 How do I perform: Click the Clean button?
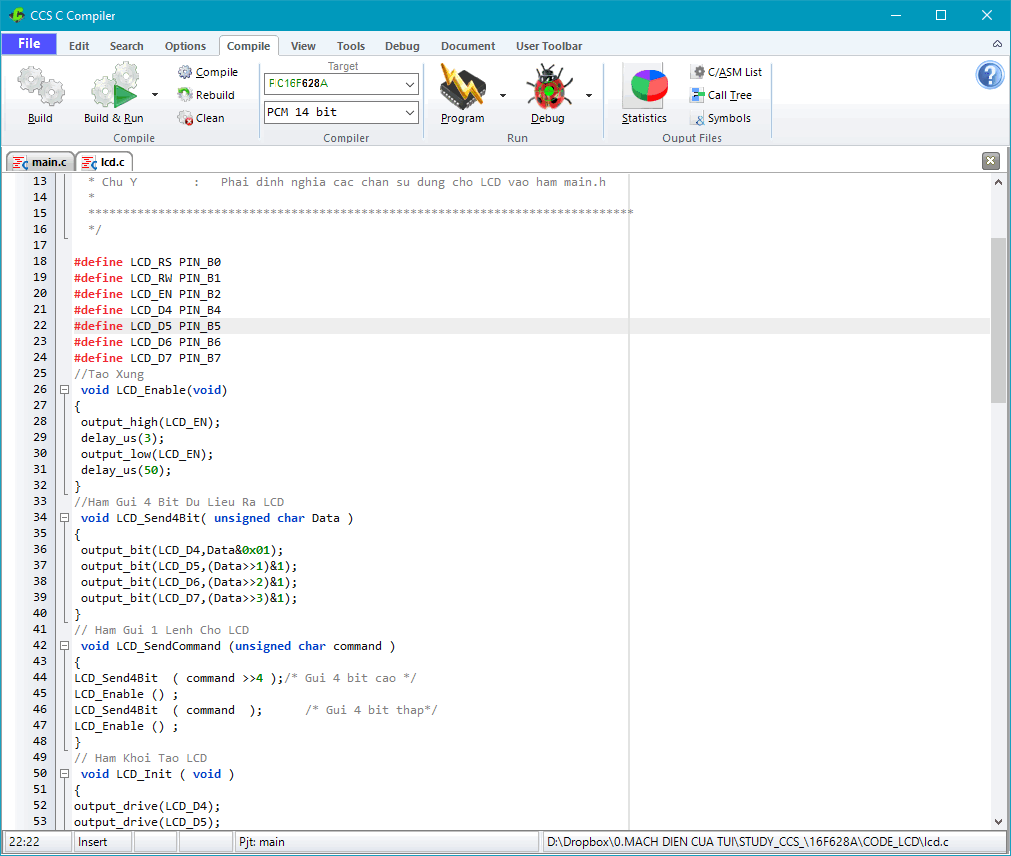click(201, 118)
